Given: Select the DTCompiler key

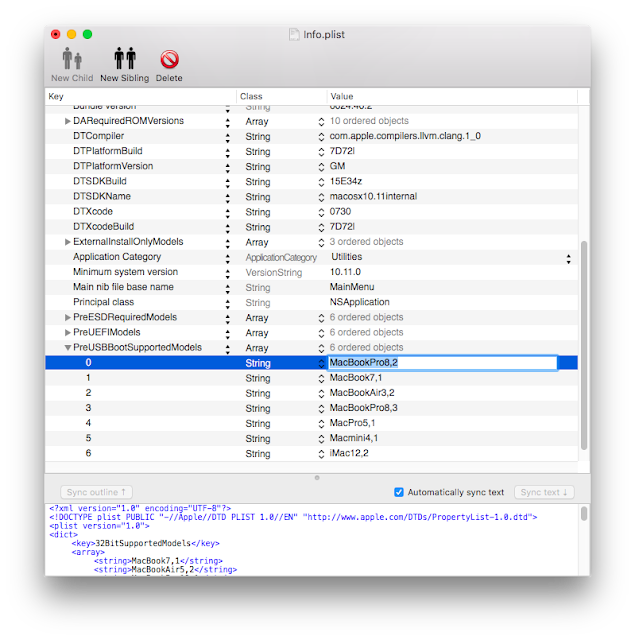Looking at the screenshot, I should (x=98, y=136).
